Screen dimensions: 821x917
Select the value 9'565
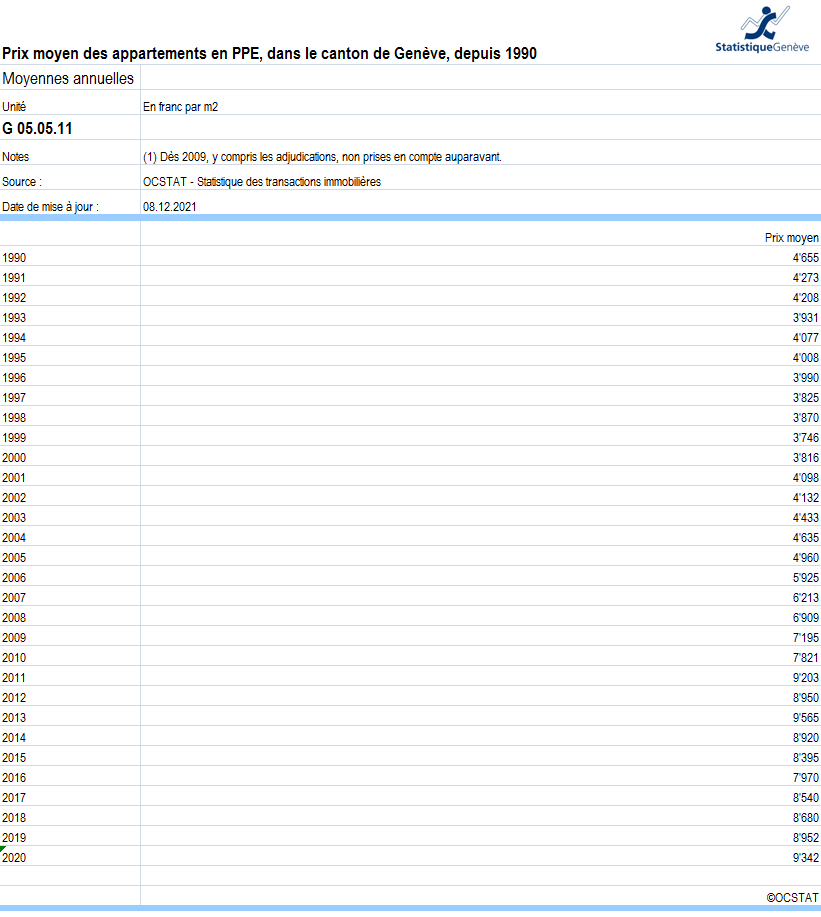pos(806,718)
